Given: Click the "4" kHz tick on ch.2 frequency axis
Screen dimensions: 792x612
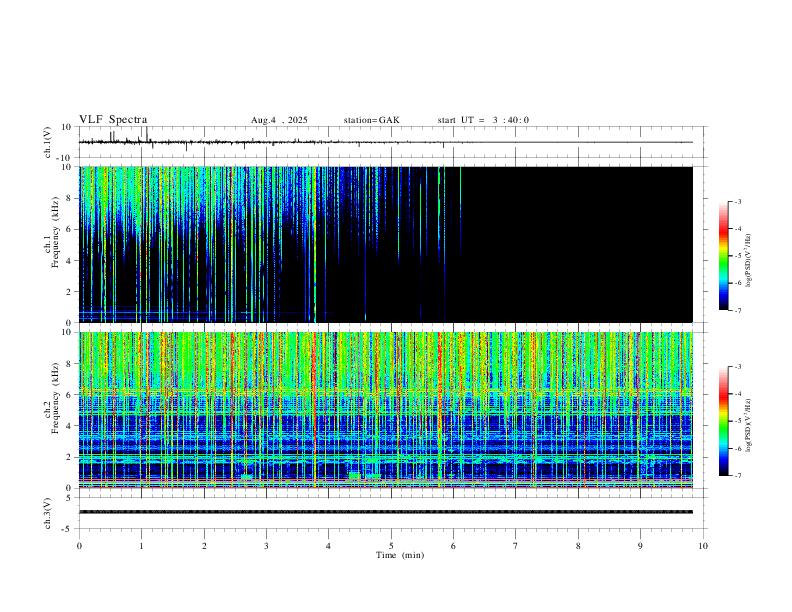Looking at the screenshot, I should [69, 426].
